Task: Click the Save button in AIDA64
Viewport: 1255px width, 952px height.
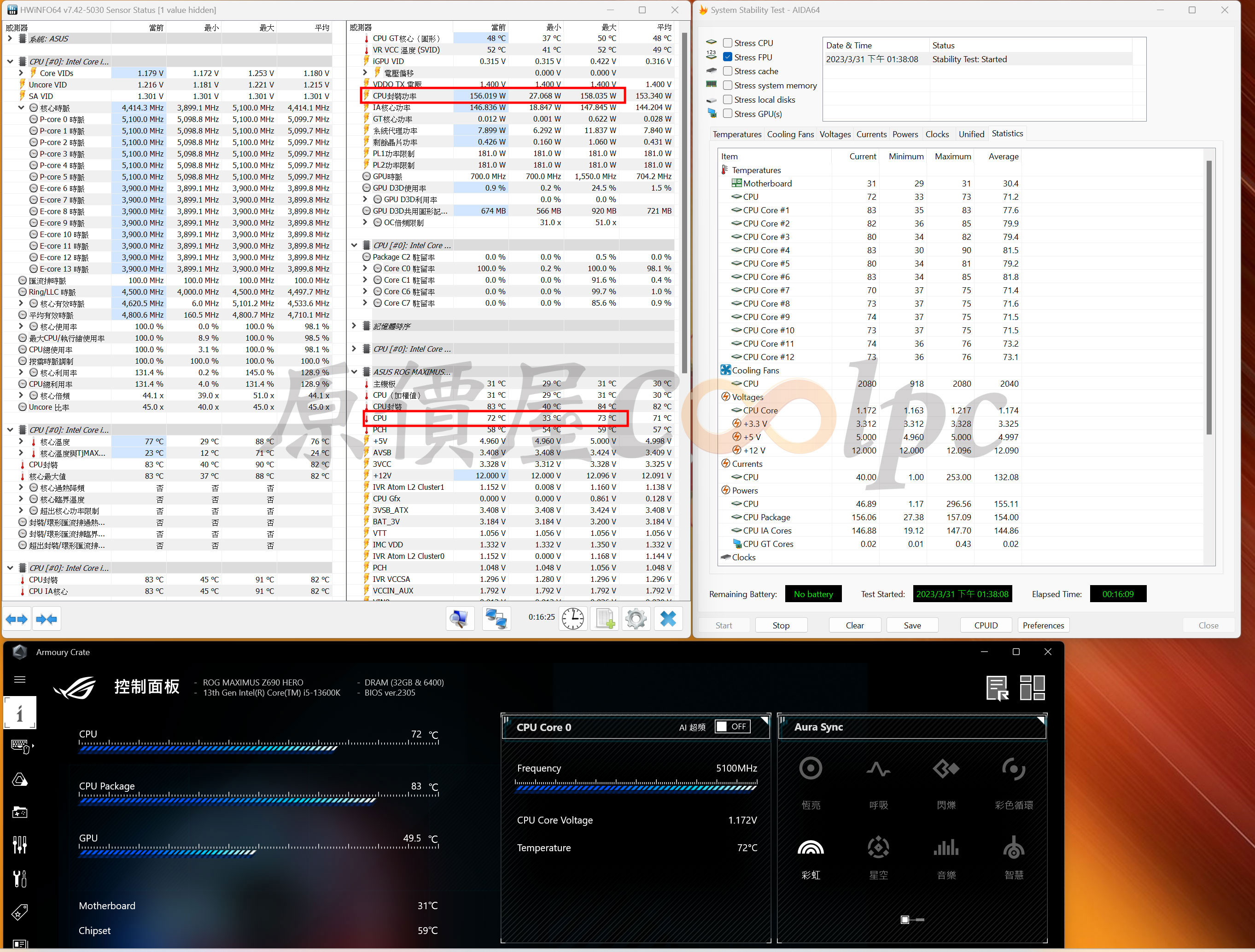Action: click(x=912, y=626)
